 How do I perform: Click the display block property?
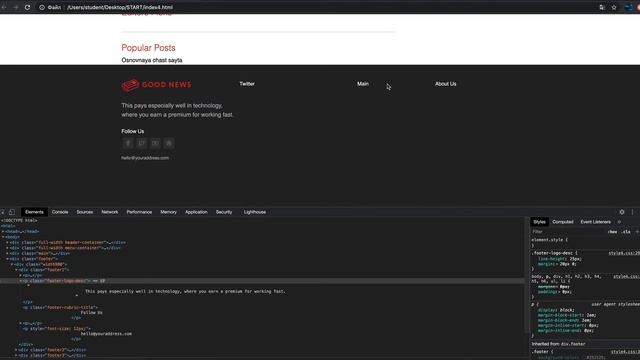click(x=556, y=310)
